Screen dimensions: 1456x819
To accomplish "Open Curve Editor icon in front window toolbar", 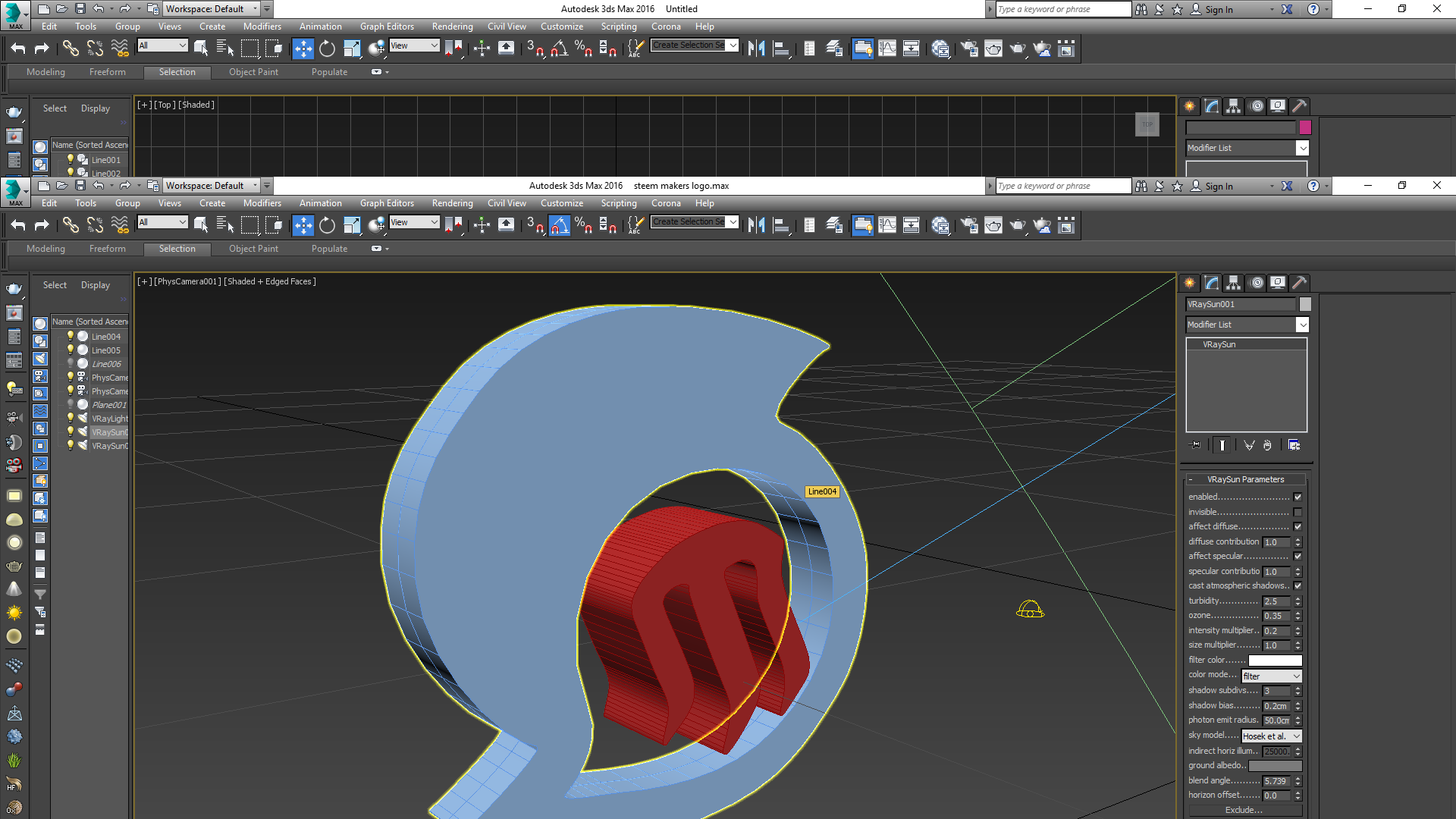I will tap(886, 225).
